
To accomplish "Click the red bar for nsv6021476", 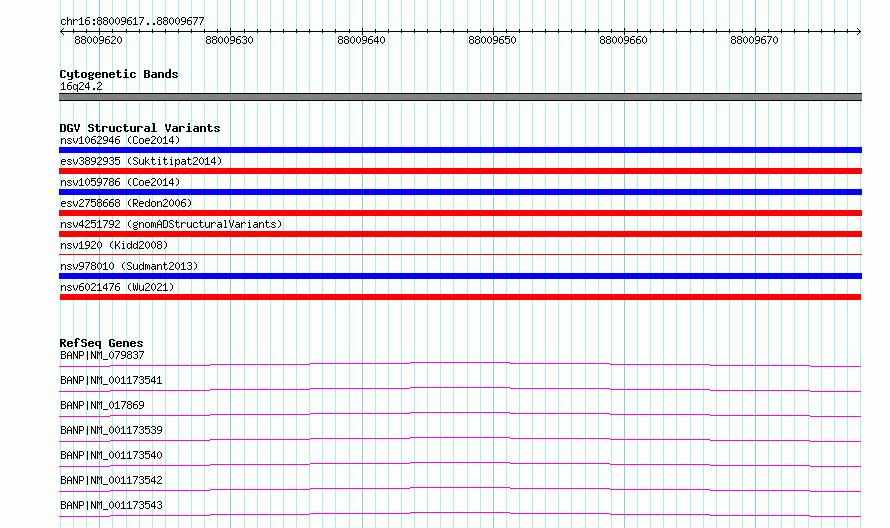I will tap(460, 297).
